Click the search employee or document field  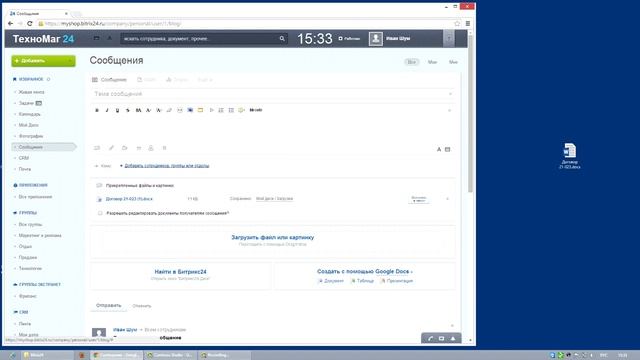[x=199, y=39]
